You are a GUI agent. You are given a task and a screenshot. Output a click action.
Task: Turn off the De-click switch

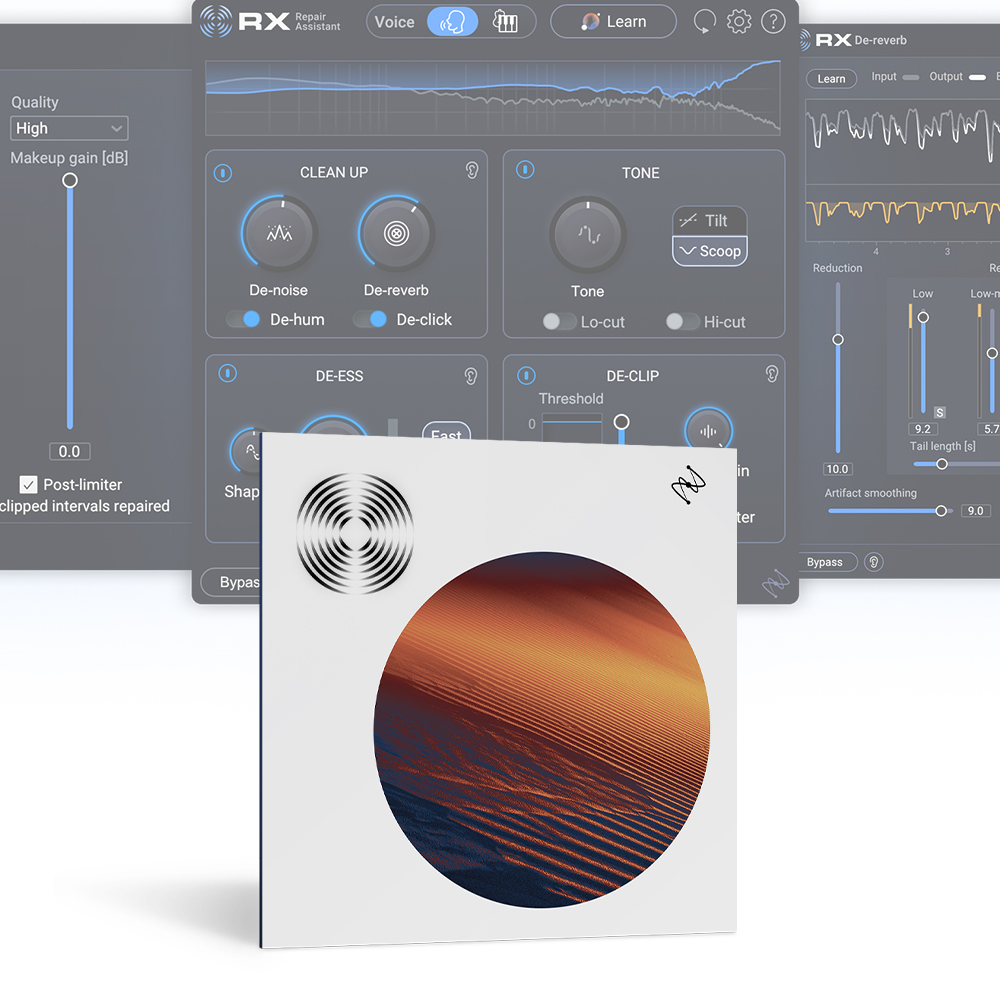tap(370, 319)
